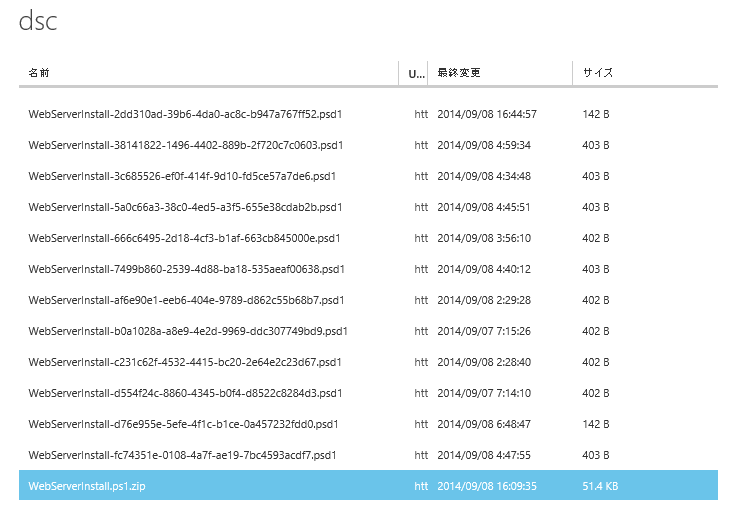Select file WebServerInstall-c231c62f-4532-4415-bc20-2e64e2c23d67.psd1
Screen dimensions: 744x524
pyautogui.click(x=185, y=362)
